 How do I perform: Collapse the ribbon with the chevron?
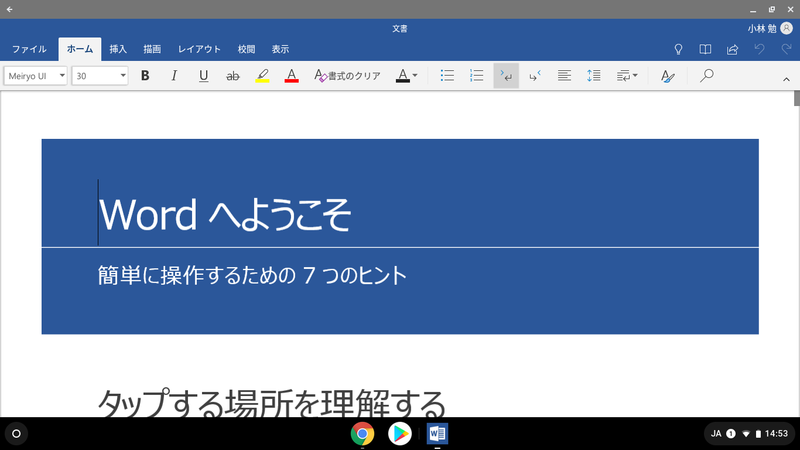(786, 79)
